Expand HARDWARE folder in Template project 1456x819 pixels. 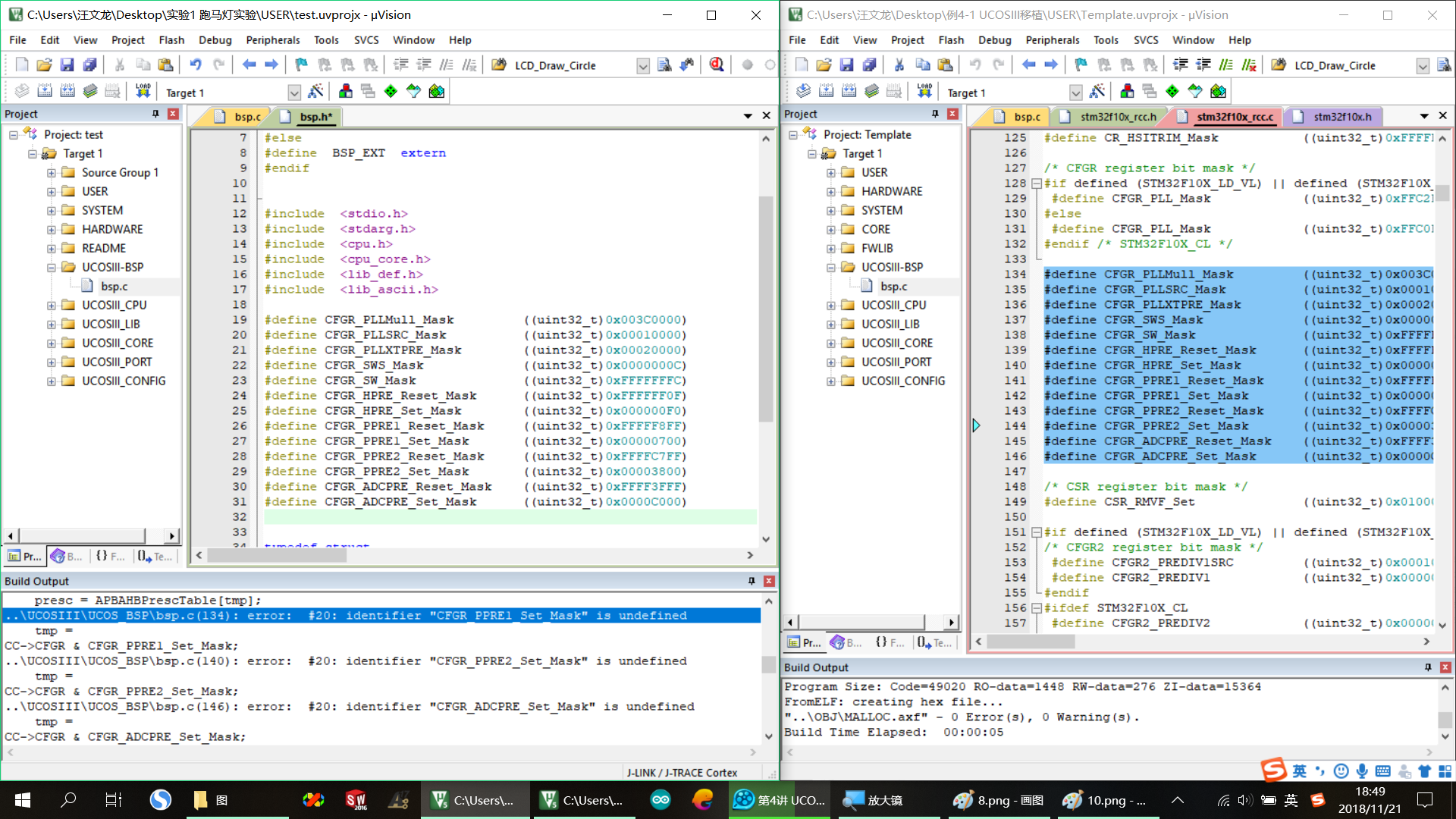[x=830, y=192]
